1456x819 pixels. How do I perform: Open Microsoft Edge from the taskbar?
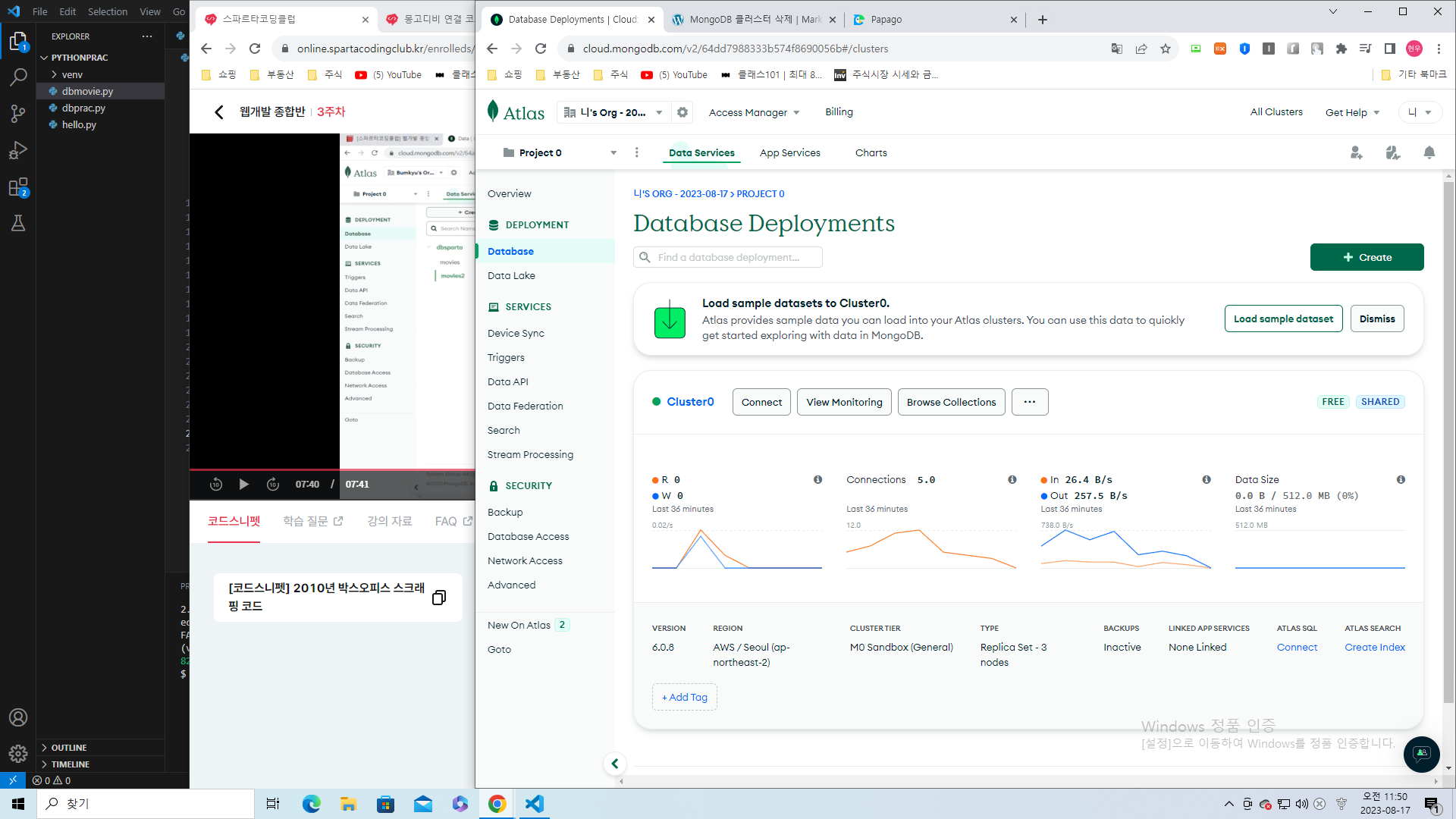(x=311, y=804)
